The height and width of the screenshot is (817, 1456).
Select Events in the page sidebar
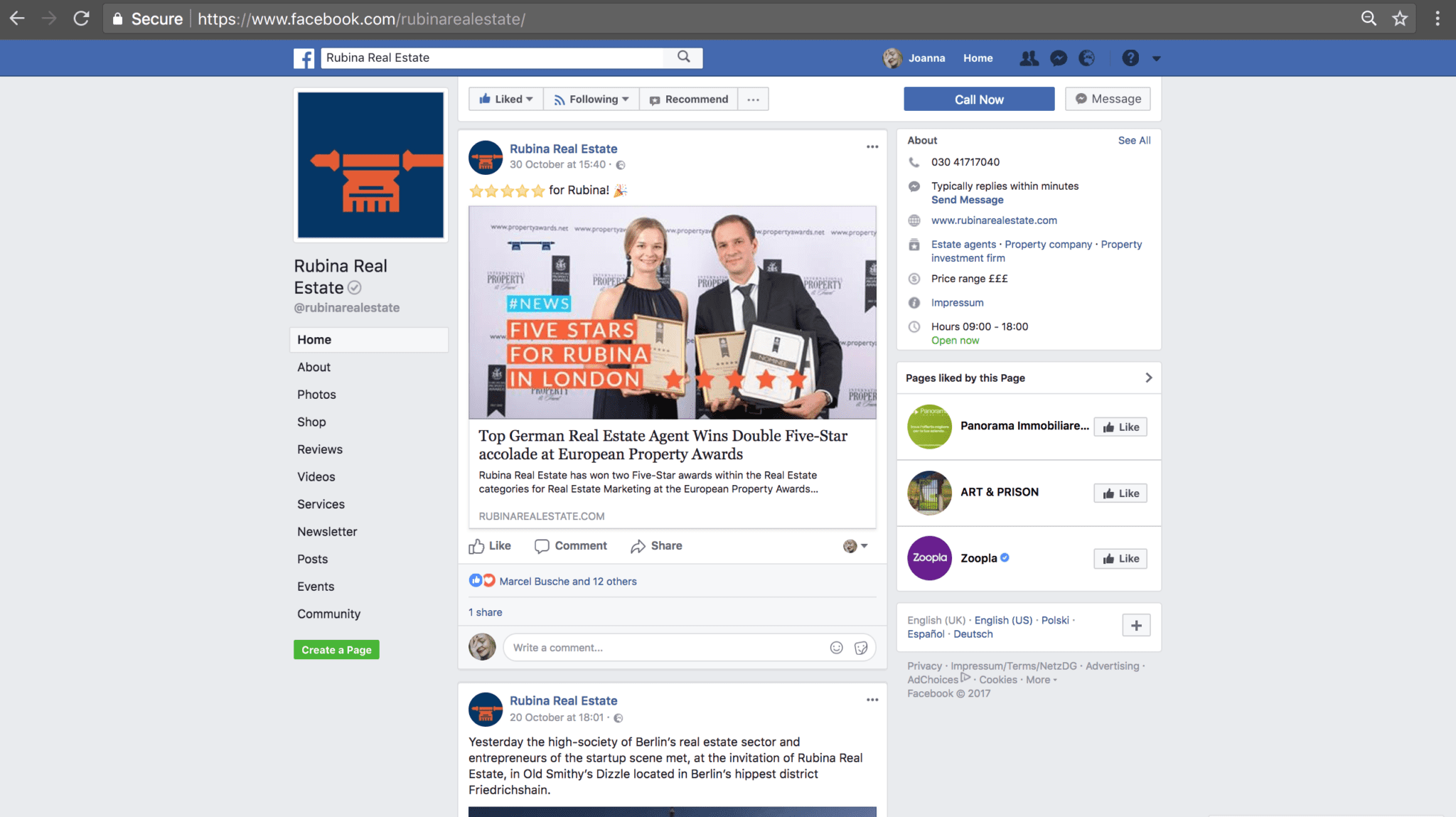point(316,587)
